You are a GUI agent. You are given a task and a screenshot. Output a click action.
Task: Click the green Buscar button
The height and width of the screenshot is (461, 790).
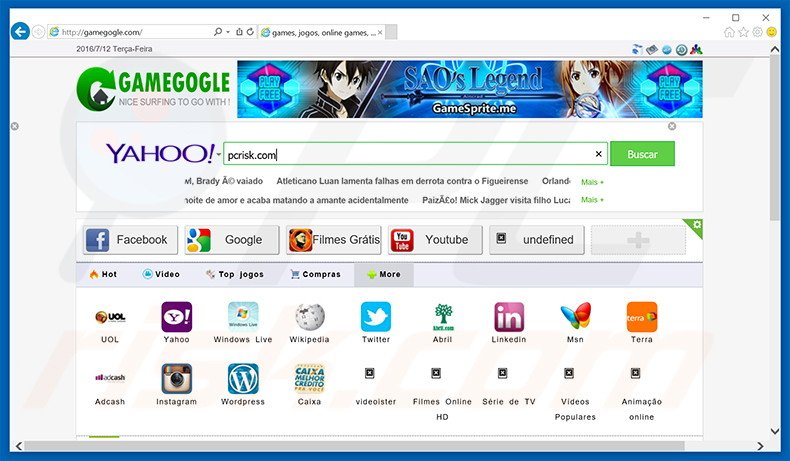(642, 154)
